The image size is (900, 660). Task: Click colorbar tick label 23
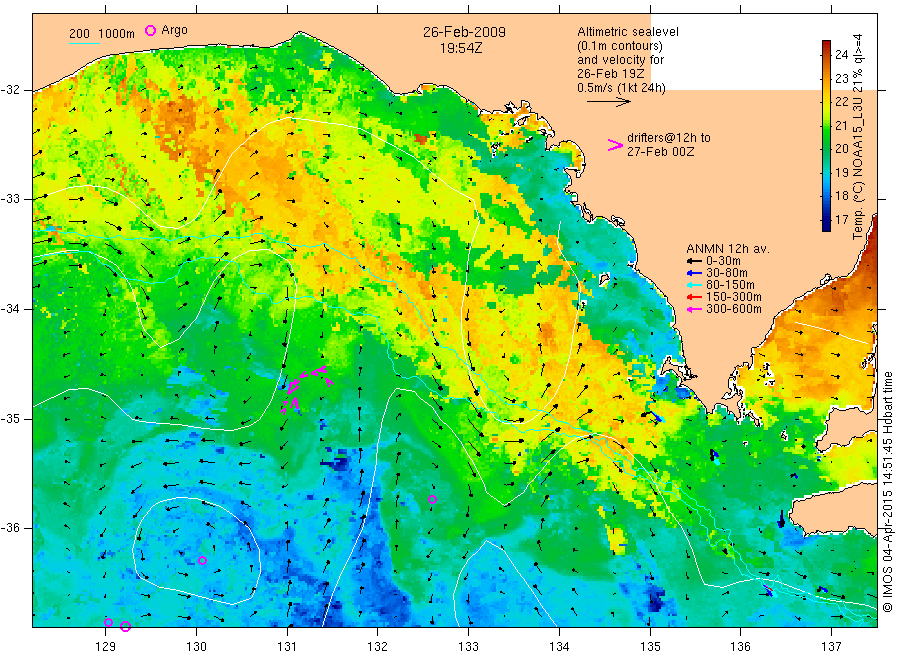point(841,78)
